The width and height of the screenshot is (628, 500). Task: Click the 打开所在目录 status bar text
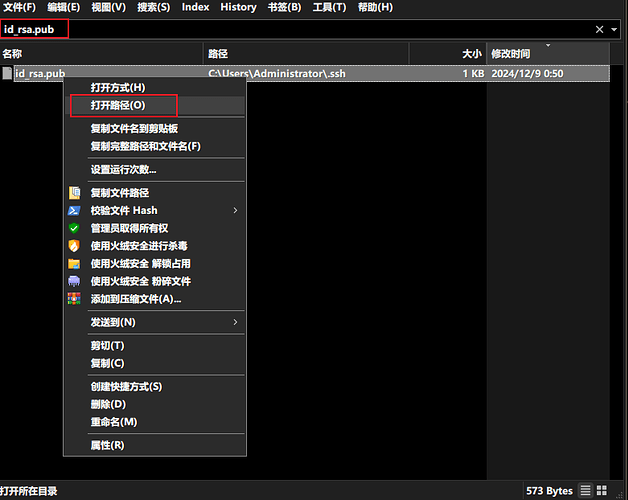28,491
